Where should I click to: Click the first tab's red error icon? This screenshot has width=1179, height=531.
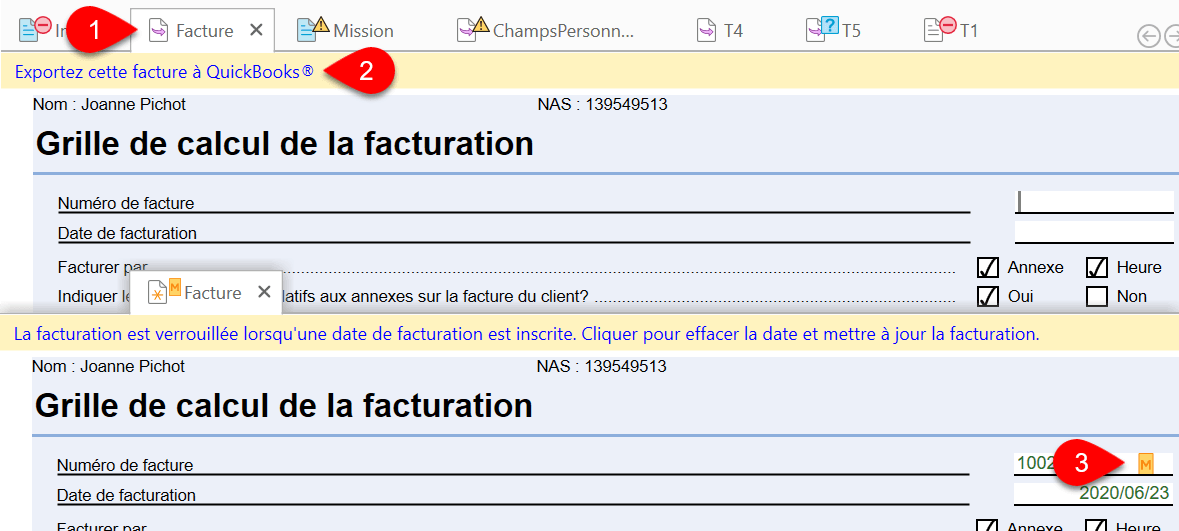[43, 25]
